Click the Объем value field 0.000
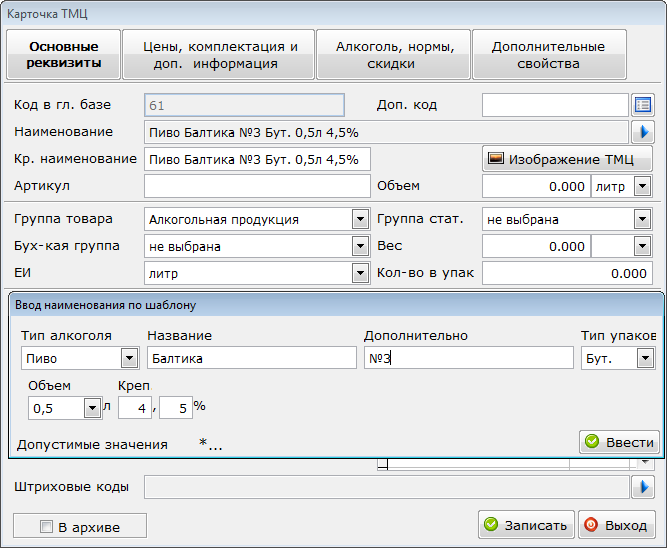Viewport: 667px width, 548px height. pyautogui.click(x=536, y=186)
